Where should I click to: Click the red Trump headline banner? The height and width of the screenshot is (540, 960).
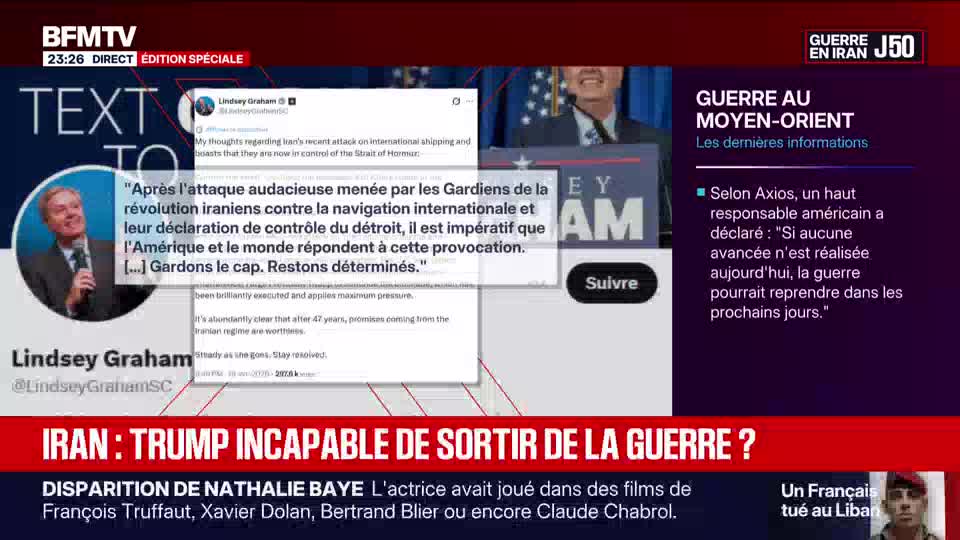pyautogui.click(x=400, y=444)
